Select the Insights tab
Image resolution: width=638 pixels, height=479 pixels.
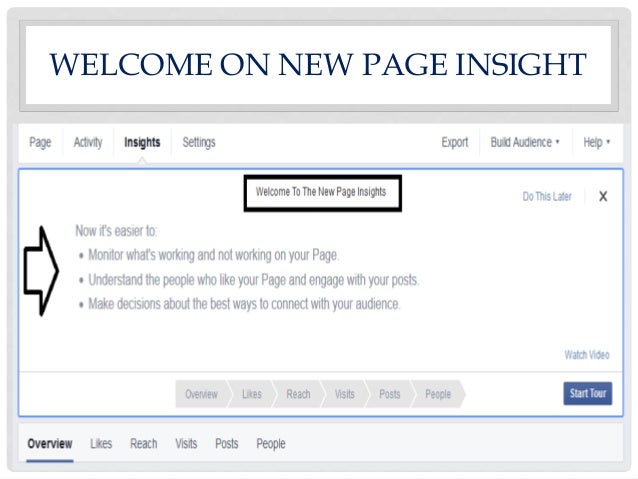pos(142,142)
